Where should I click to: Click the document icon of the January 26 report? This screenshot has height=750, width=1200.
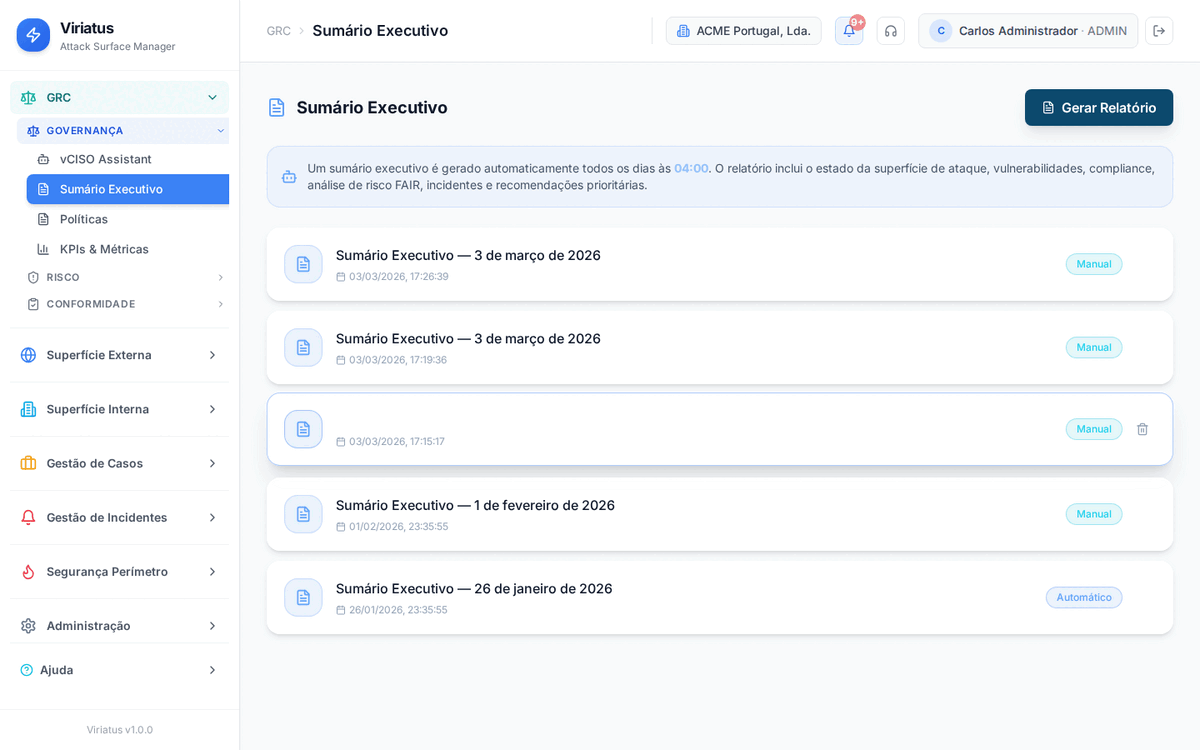303,597
